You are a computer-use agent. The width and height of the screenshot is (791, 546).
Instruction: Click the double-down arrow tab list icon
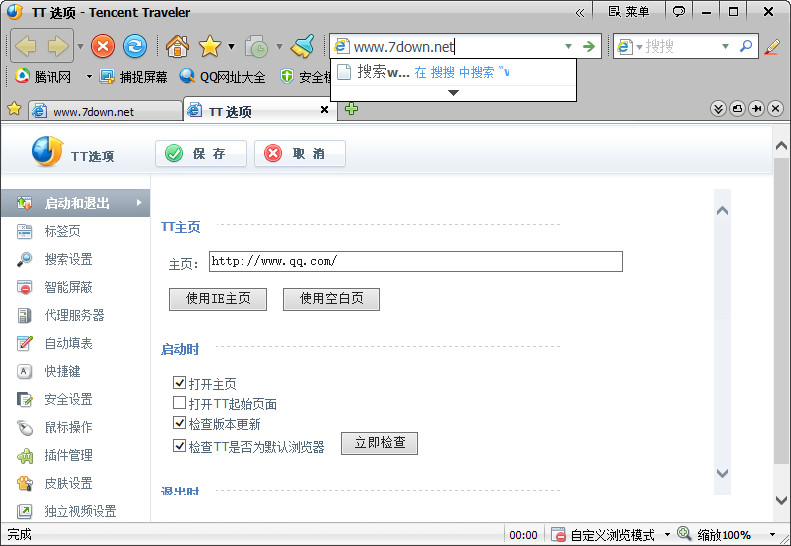(718, 108)
